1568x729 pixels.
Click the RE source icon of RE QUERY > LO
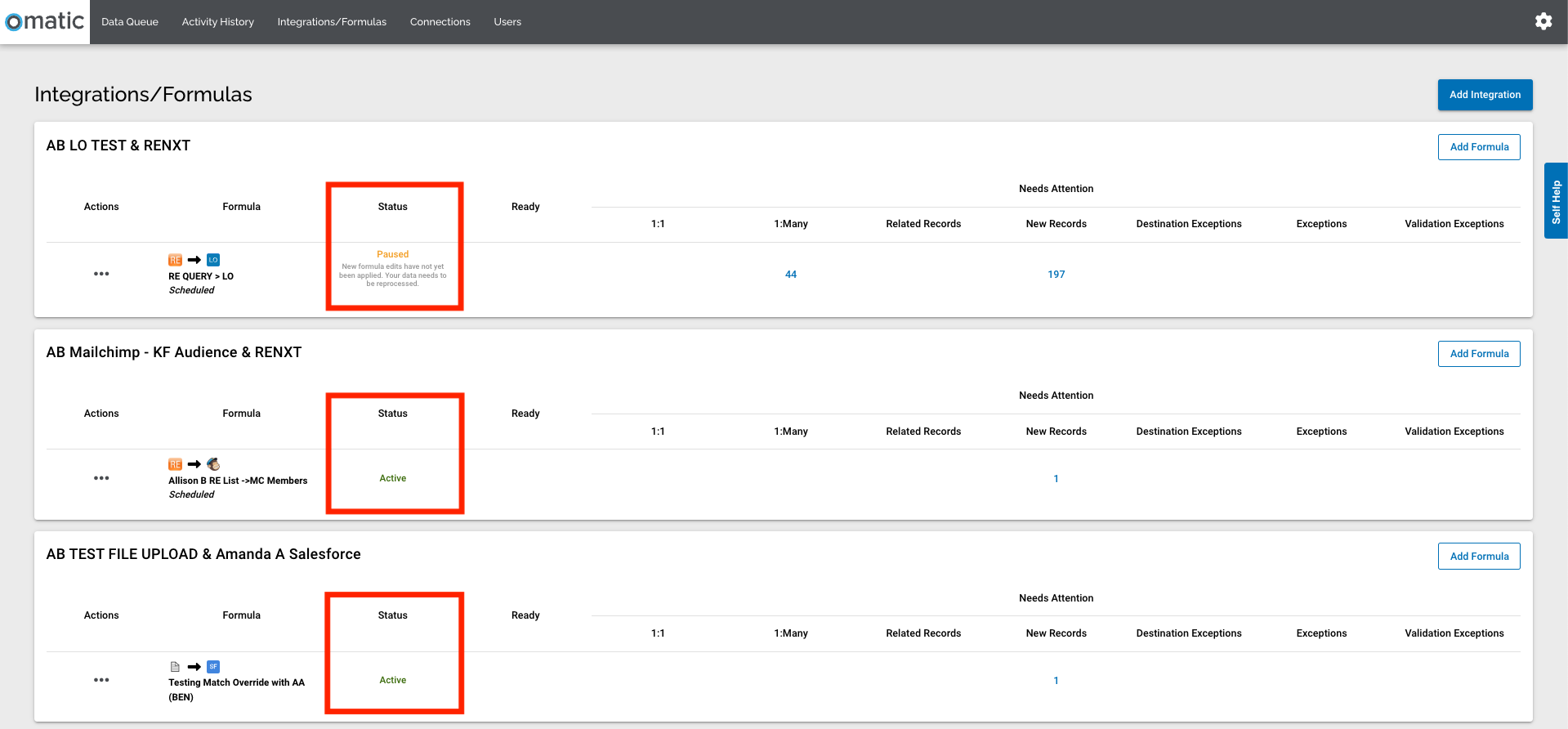click(175, 260)
